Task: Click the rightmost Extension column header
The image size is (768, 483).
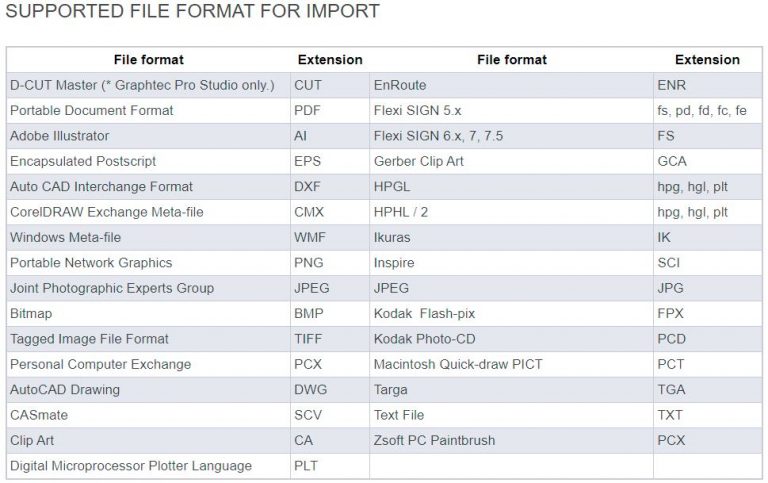Action: (x=707, y=60)
